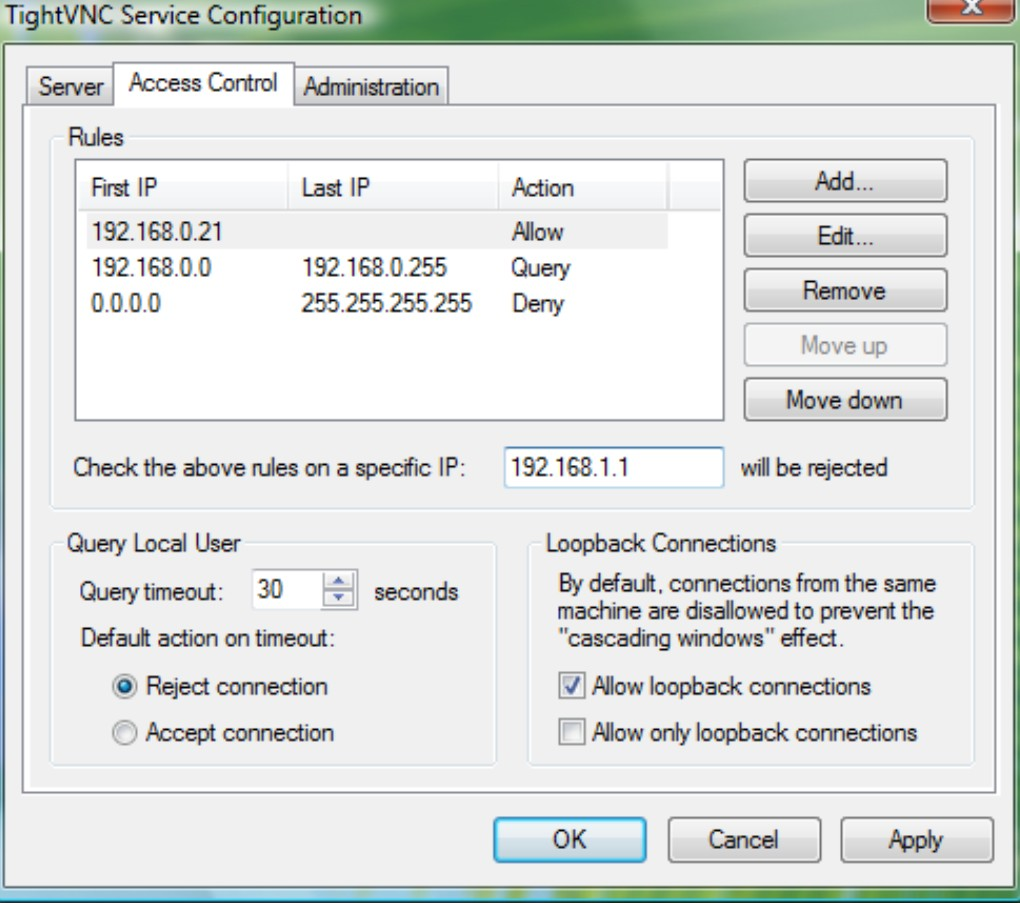Click the specific IP check field

[613, 467]
